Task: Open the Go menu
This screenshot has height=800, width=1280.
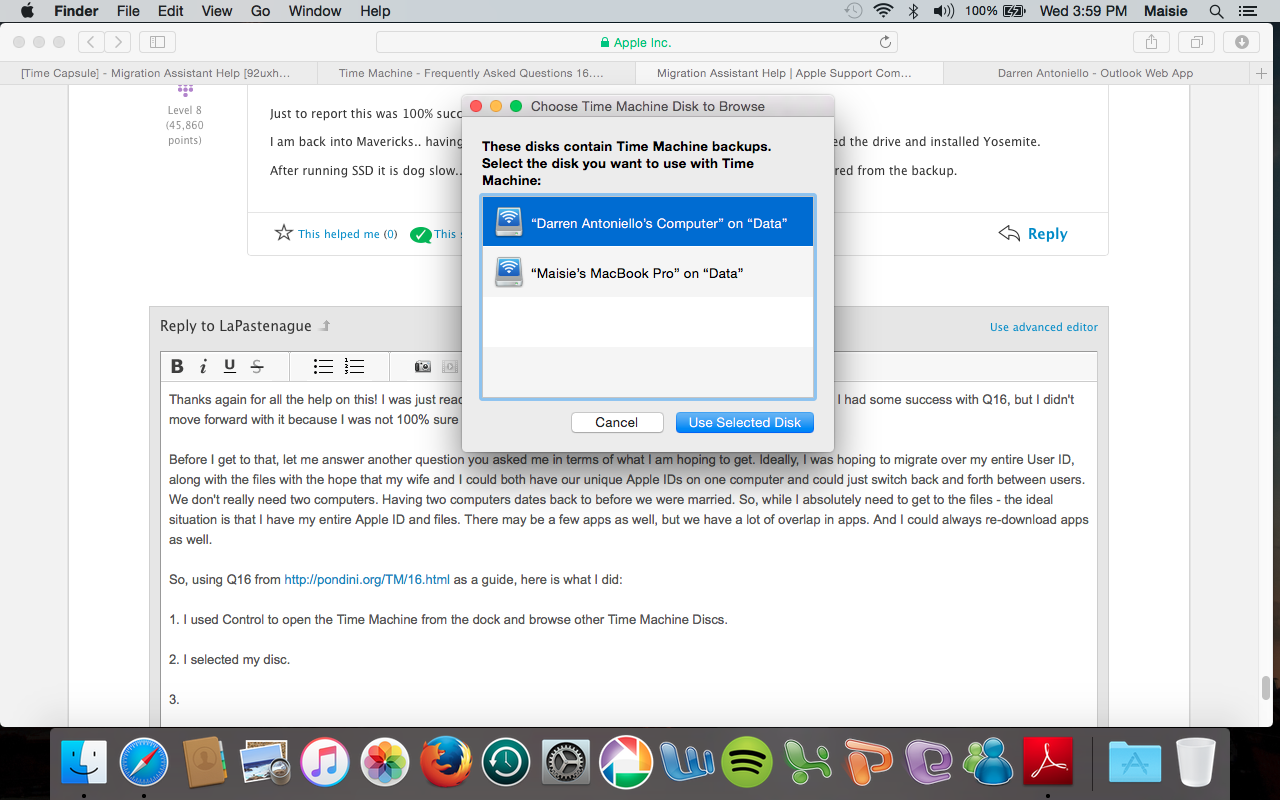Action: [x=260, y=11]
